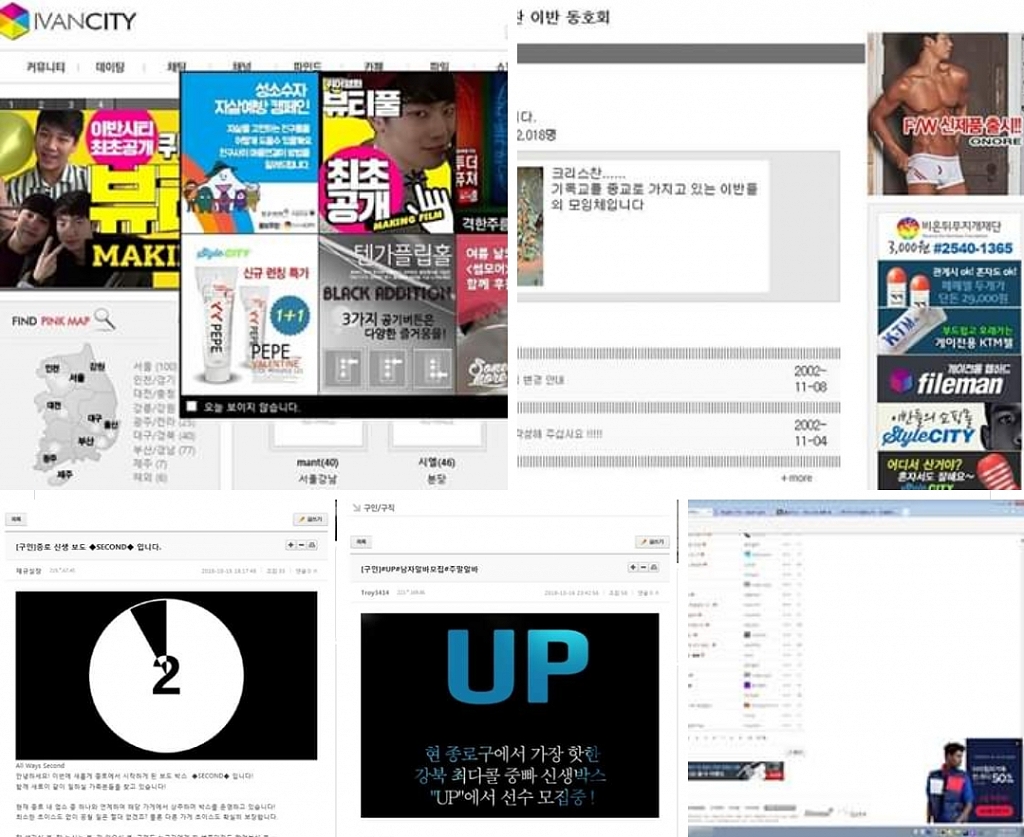The height and width of the screenshot is (837, 1024).
Task: Click the UP recruitment image
Action: point(510,715)
